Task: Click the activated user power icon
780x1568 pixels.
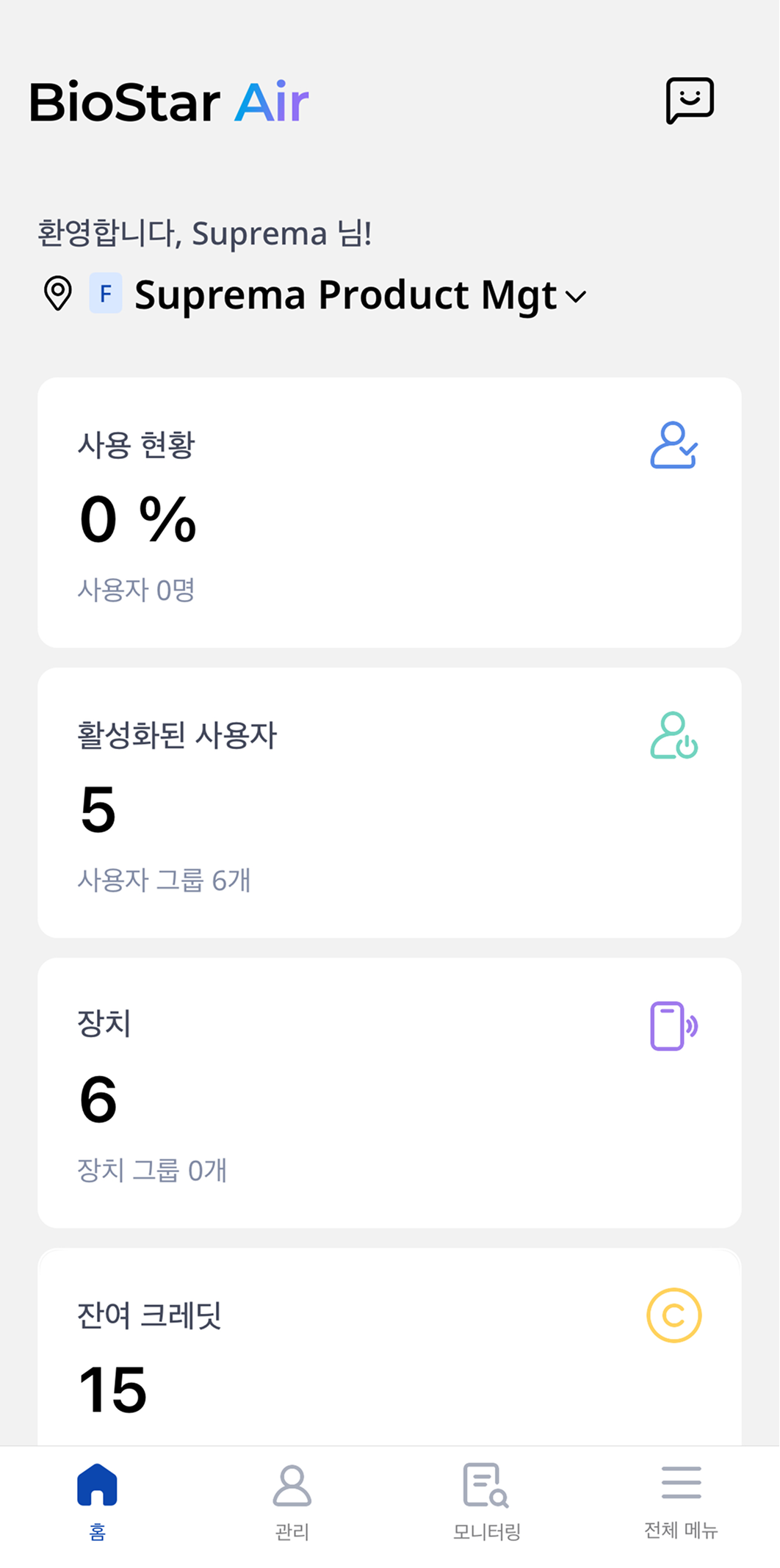Action: click(674, 735)
